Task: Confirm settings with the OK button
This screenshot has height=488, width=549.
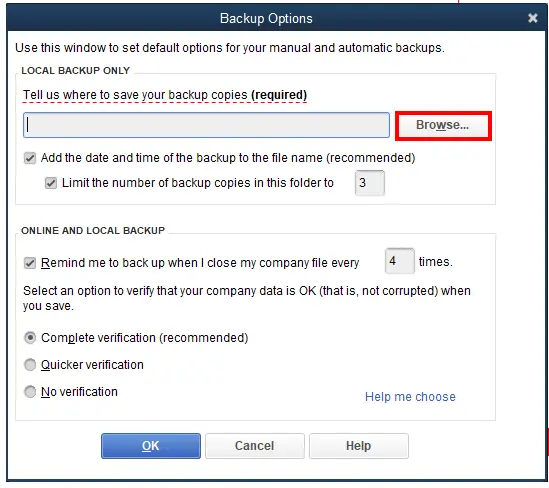Action: 151,446
